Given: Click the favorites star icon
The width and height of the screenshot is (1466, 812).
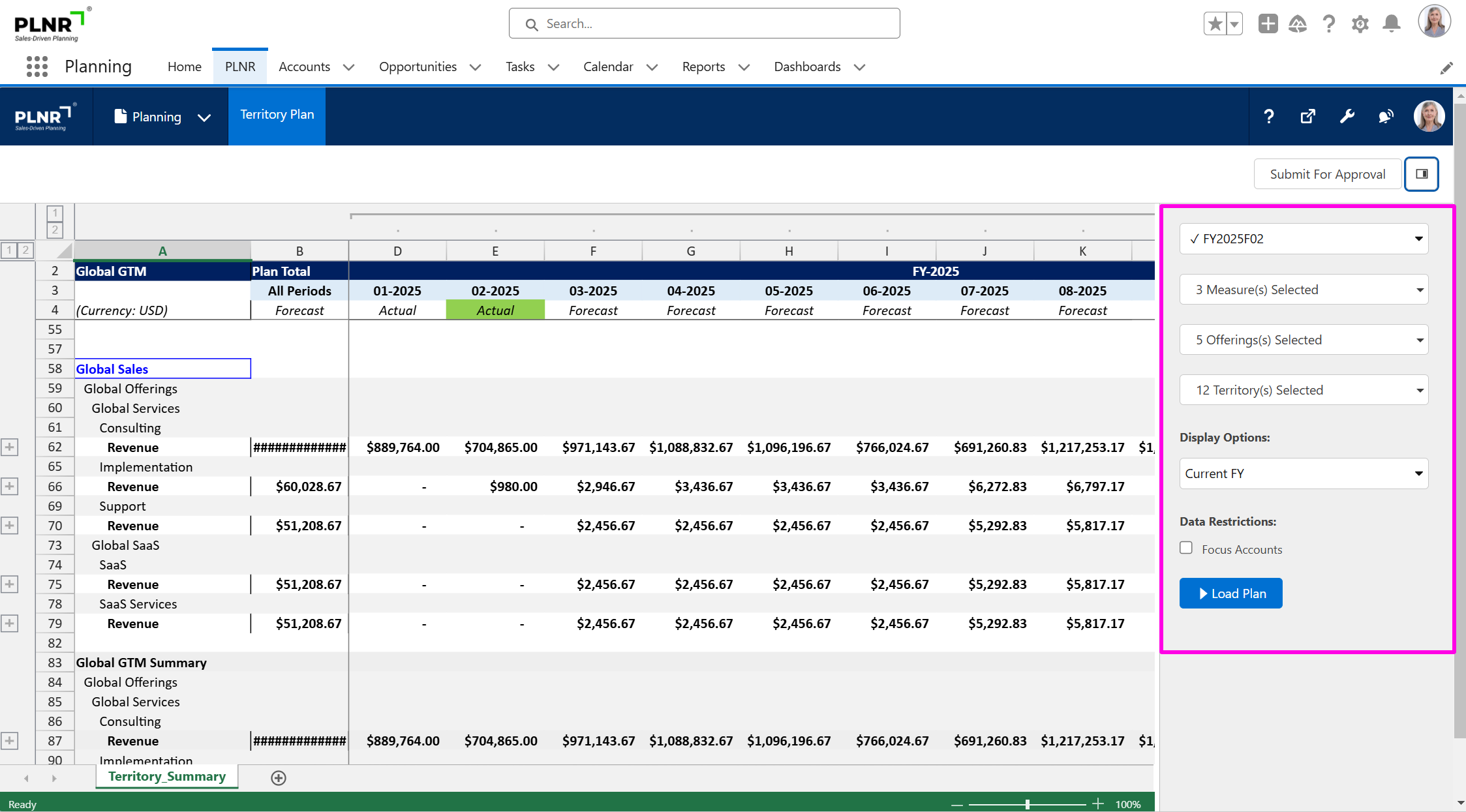Looking at the screenshot, I should tap(1215, 24).
